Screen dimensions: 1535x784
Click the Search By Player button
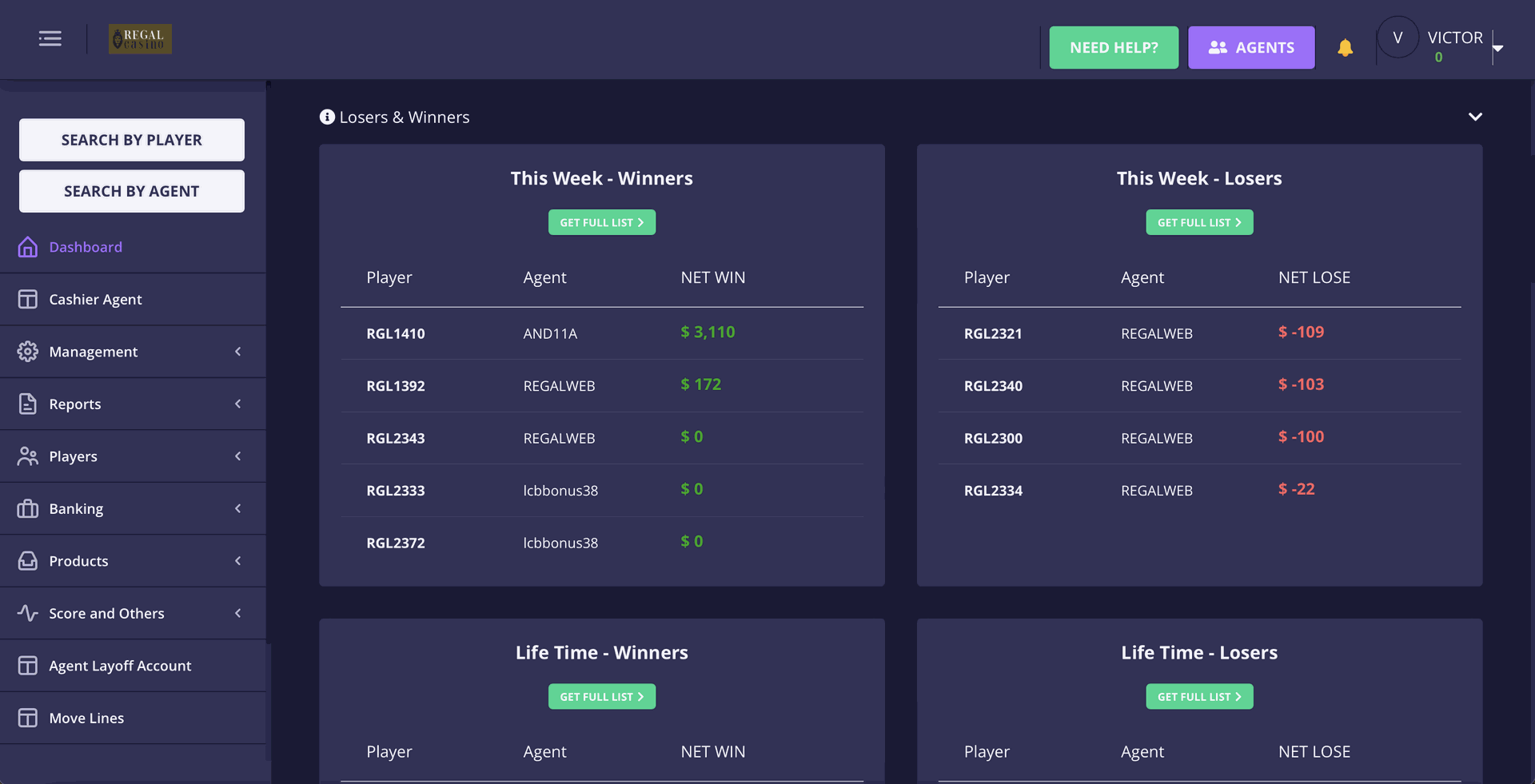[x=132, y=140]
